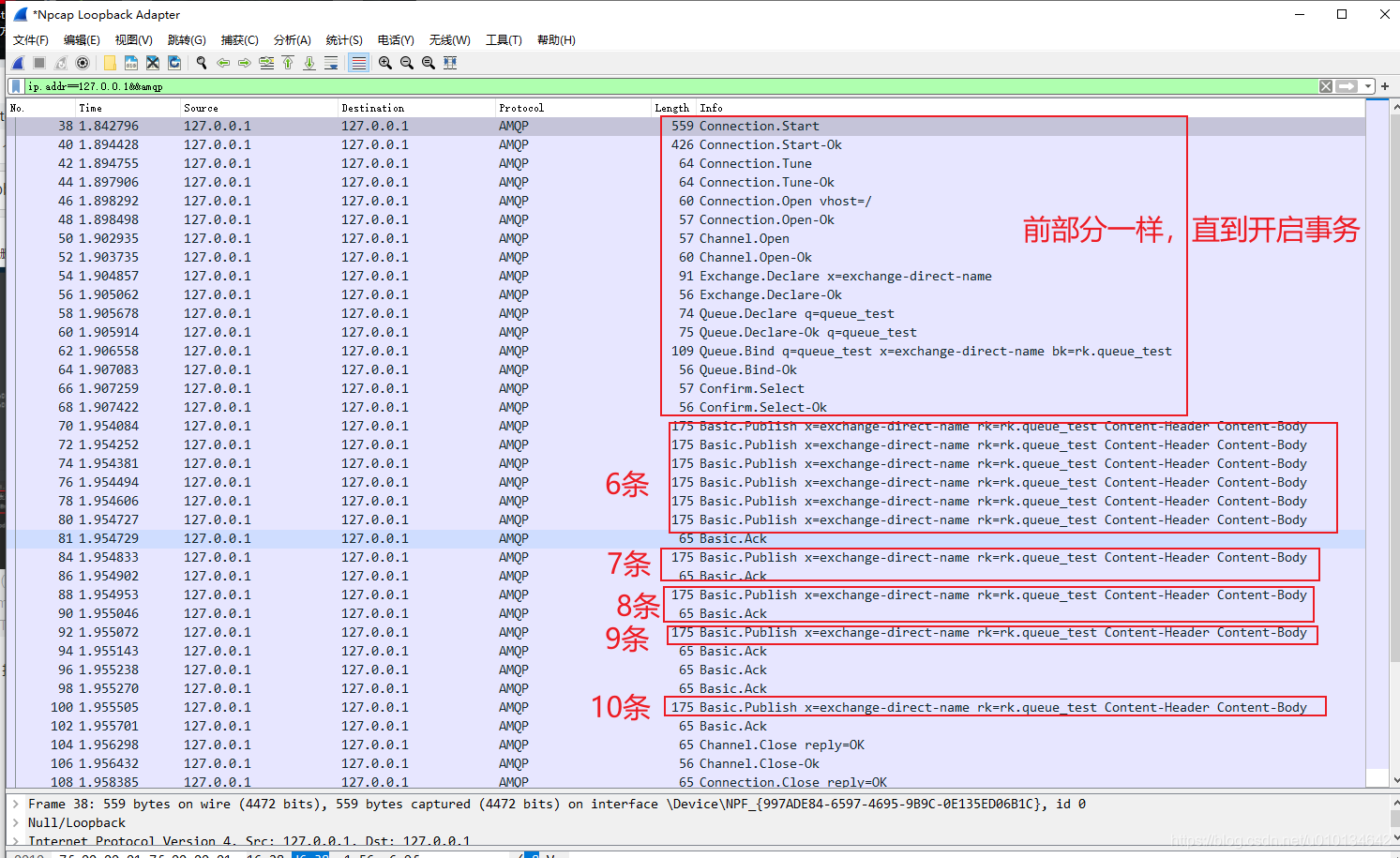Open the 无线(W) menu
Image resolution: width=1400 pixels, height=858 pixels.
coord(450,40)
